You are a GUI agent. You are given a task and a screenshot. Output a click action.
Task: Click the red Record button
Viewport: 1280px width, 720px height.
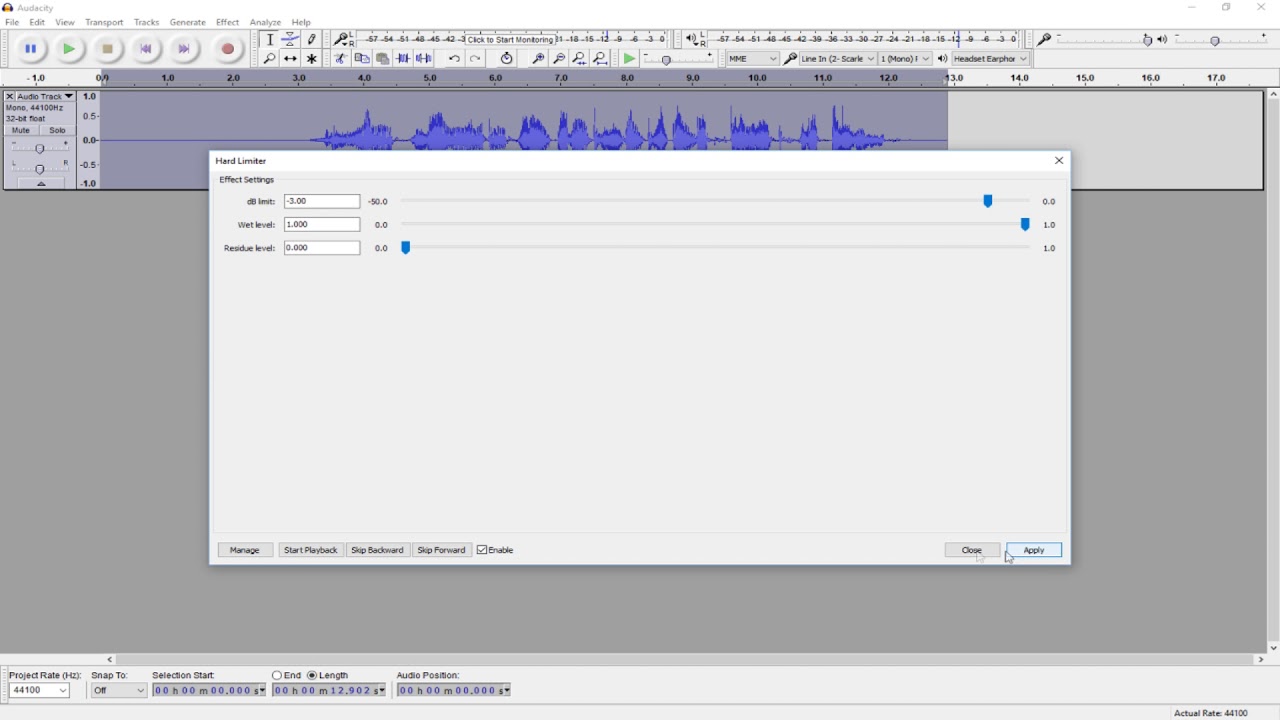[x=228, y=48]
